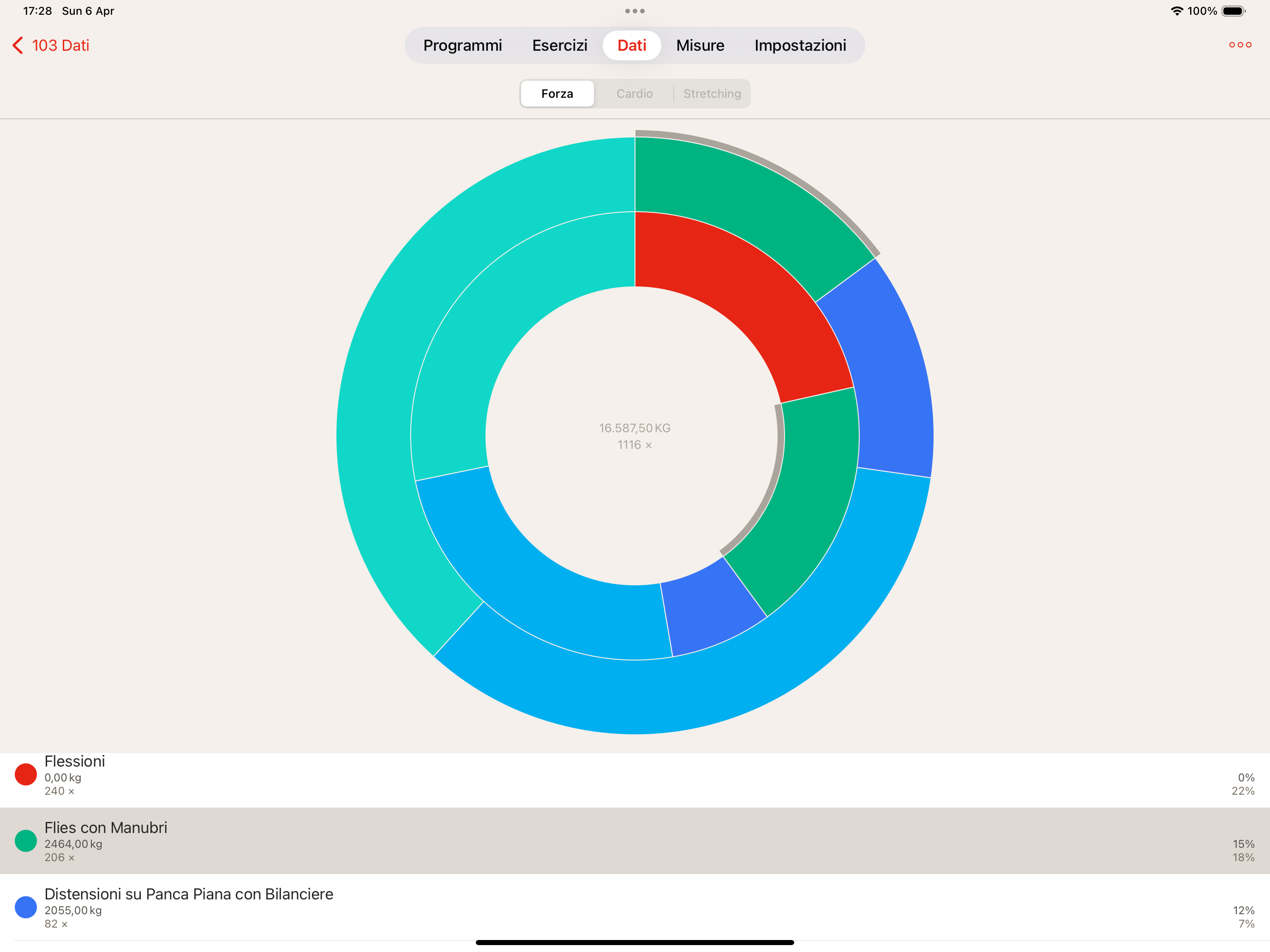Image resolution: width=1270 pixels, height=952 pixels.
Task: Open the Misure tab
Action: coord(700,45)
